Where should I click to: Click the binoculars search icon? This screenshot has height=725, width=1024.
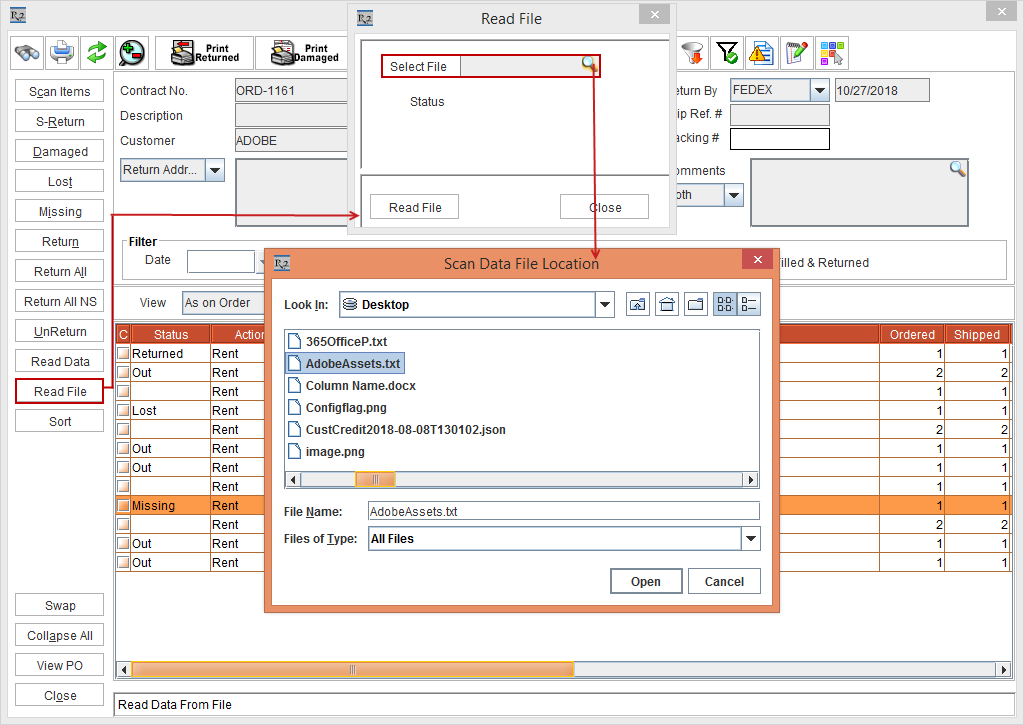coord(27,52)
